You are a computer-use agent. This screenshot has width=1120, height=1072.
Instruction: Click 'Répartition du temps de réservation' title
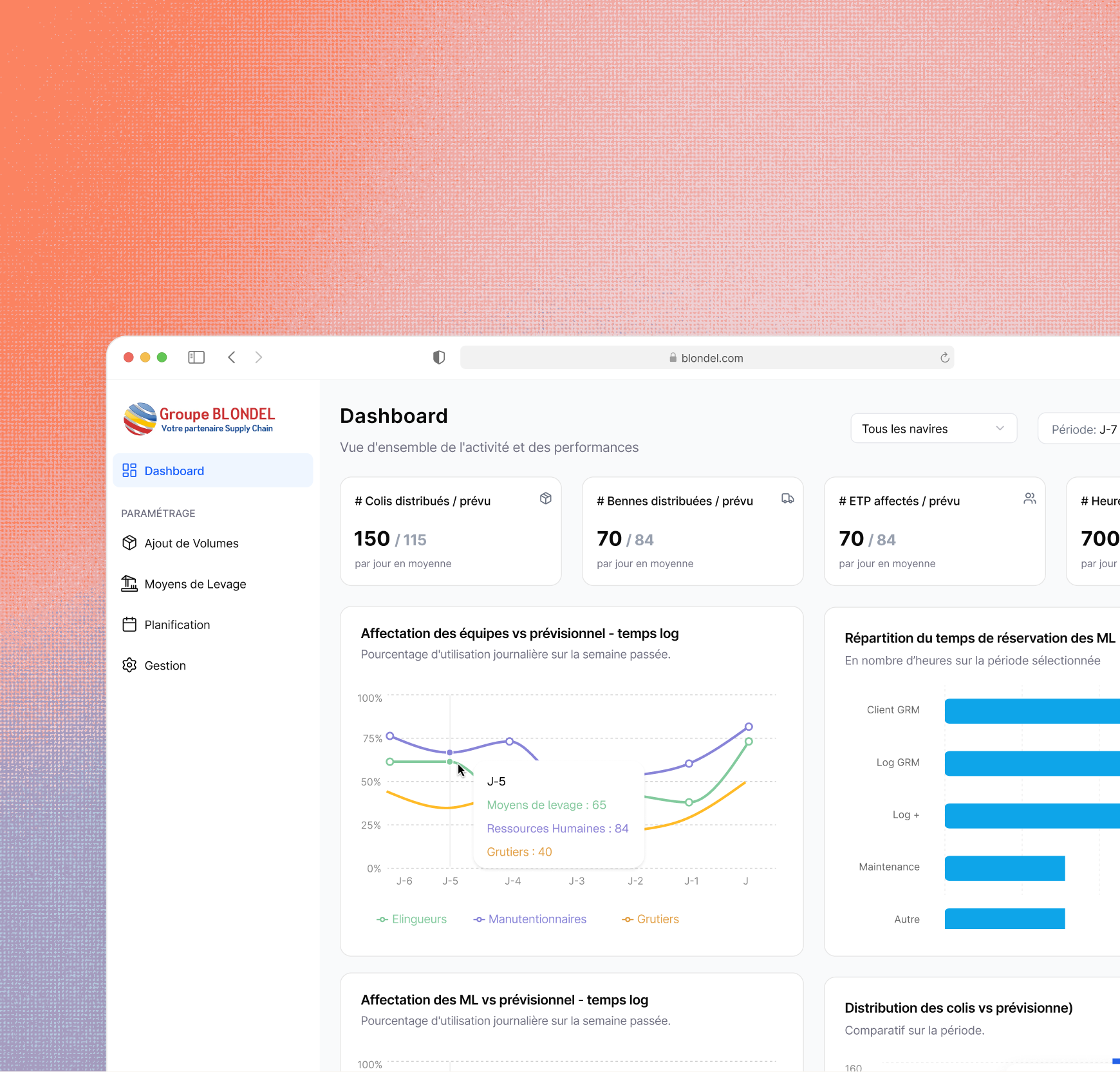point(980,638)
